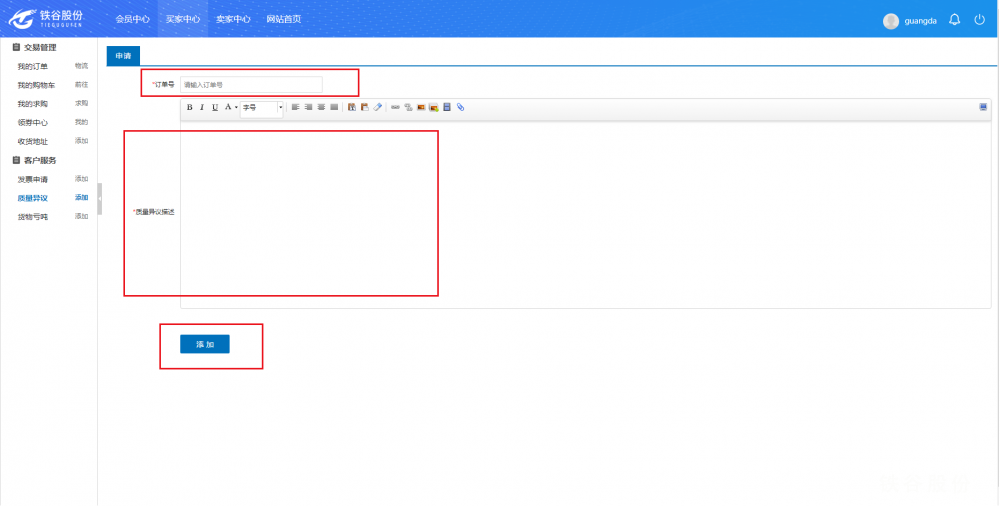
Task: Click the blue 添加 submit button
Action: (205, 344)
